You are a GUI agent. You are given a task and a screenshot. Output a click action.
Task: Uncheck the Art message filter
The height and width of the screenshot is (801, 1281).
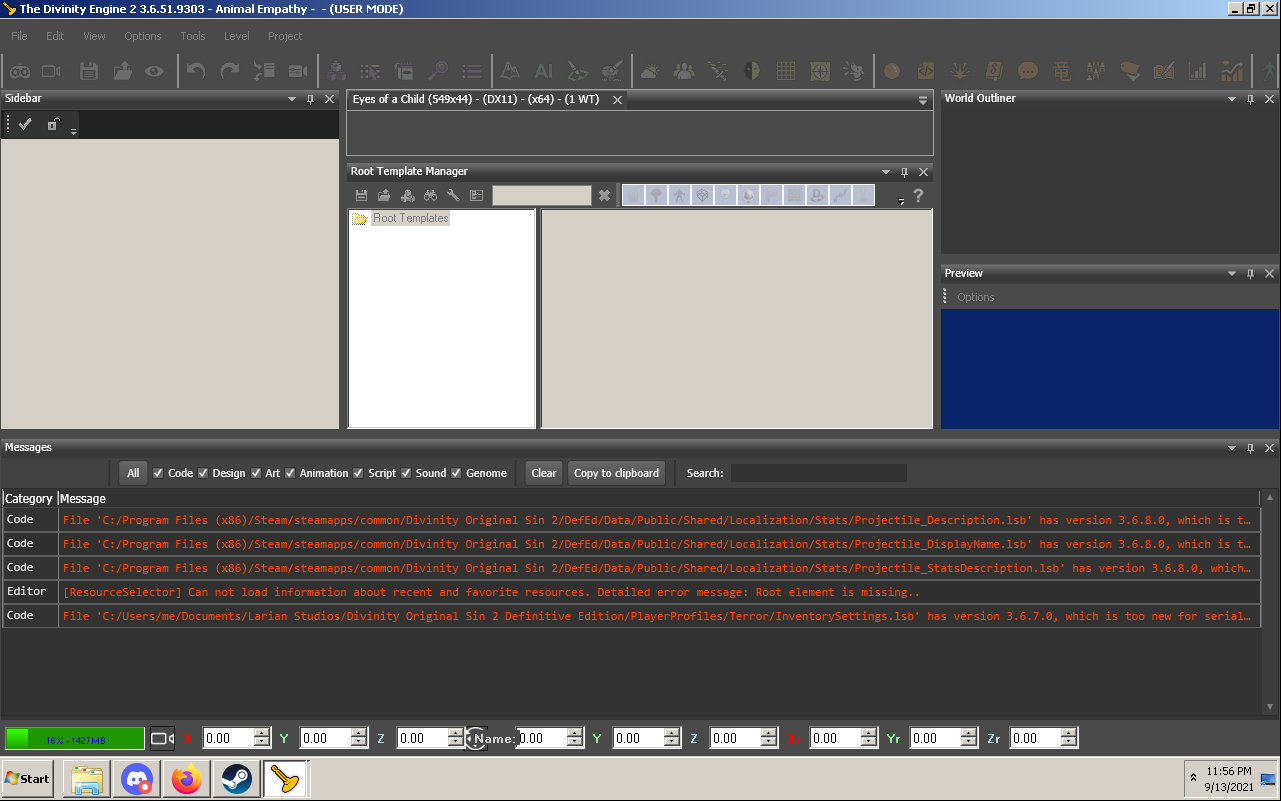point(256,473)
